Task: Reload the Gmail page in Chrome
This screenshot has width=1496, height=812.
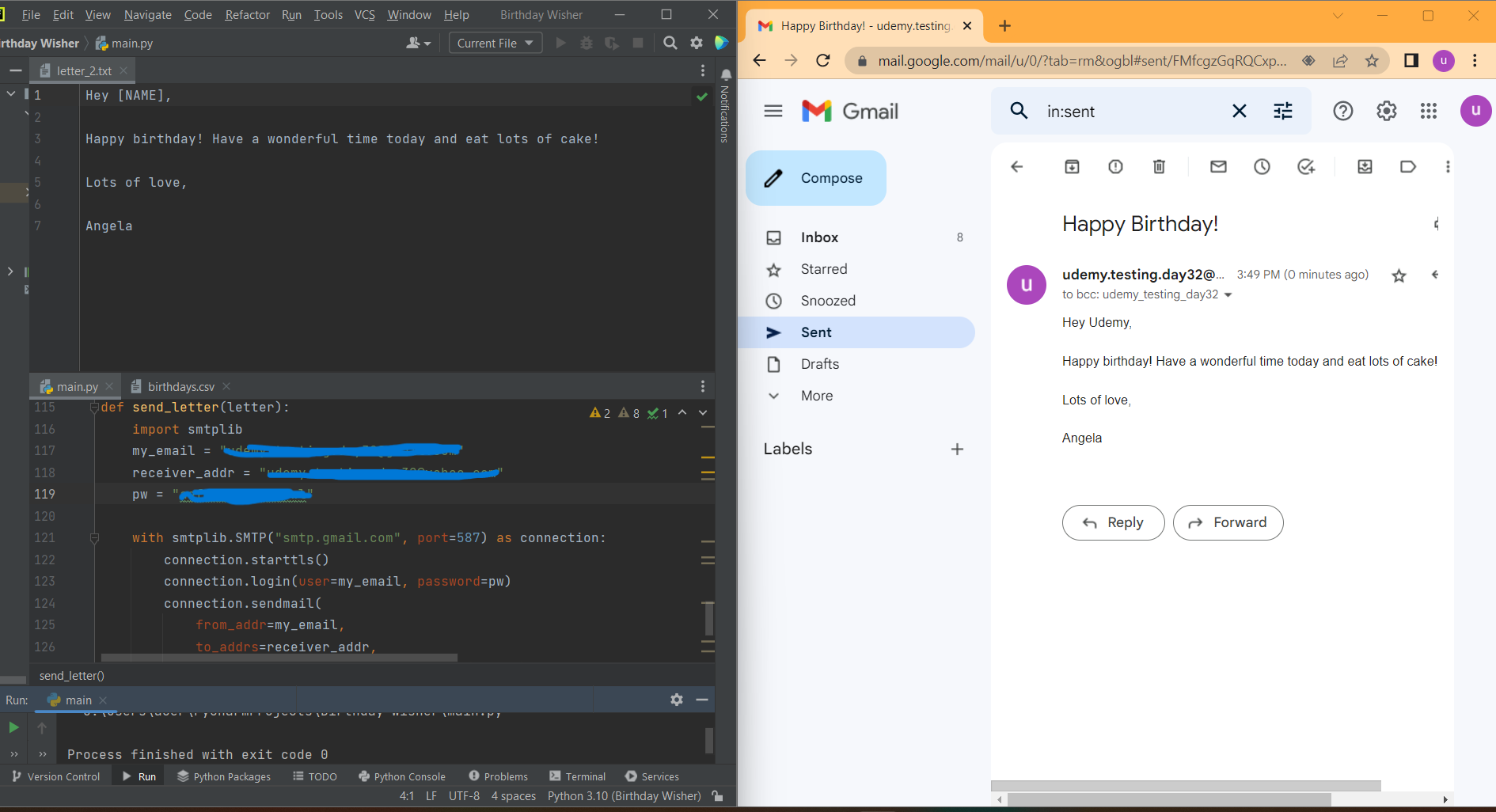Action: click(x=823, y=61)
